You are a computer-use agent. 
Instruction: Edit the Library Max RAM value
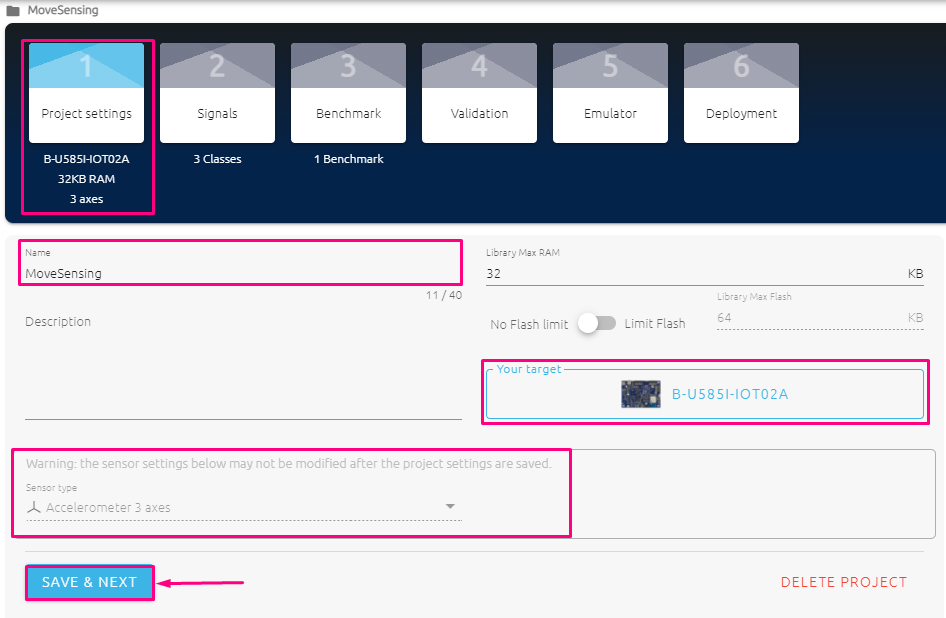(705, 273)
